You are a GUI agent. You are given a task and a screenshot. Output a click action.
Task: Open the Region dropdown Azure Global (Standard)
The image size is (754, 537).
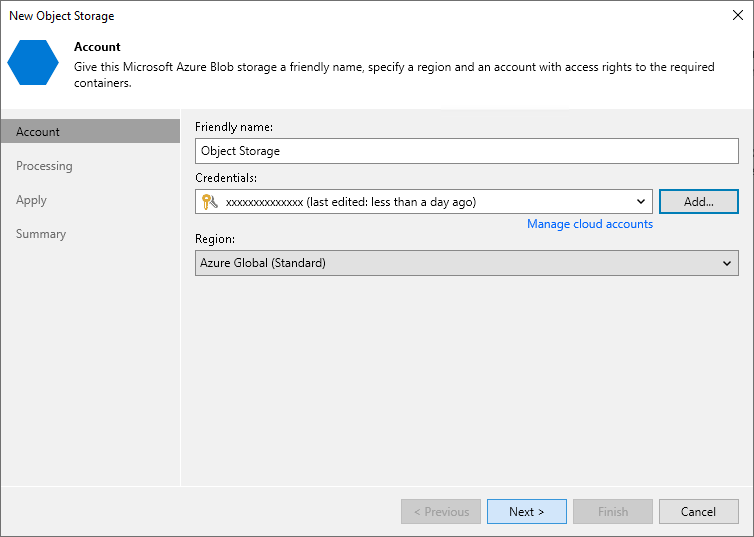click(466, 263)
